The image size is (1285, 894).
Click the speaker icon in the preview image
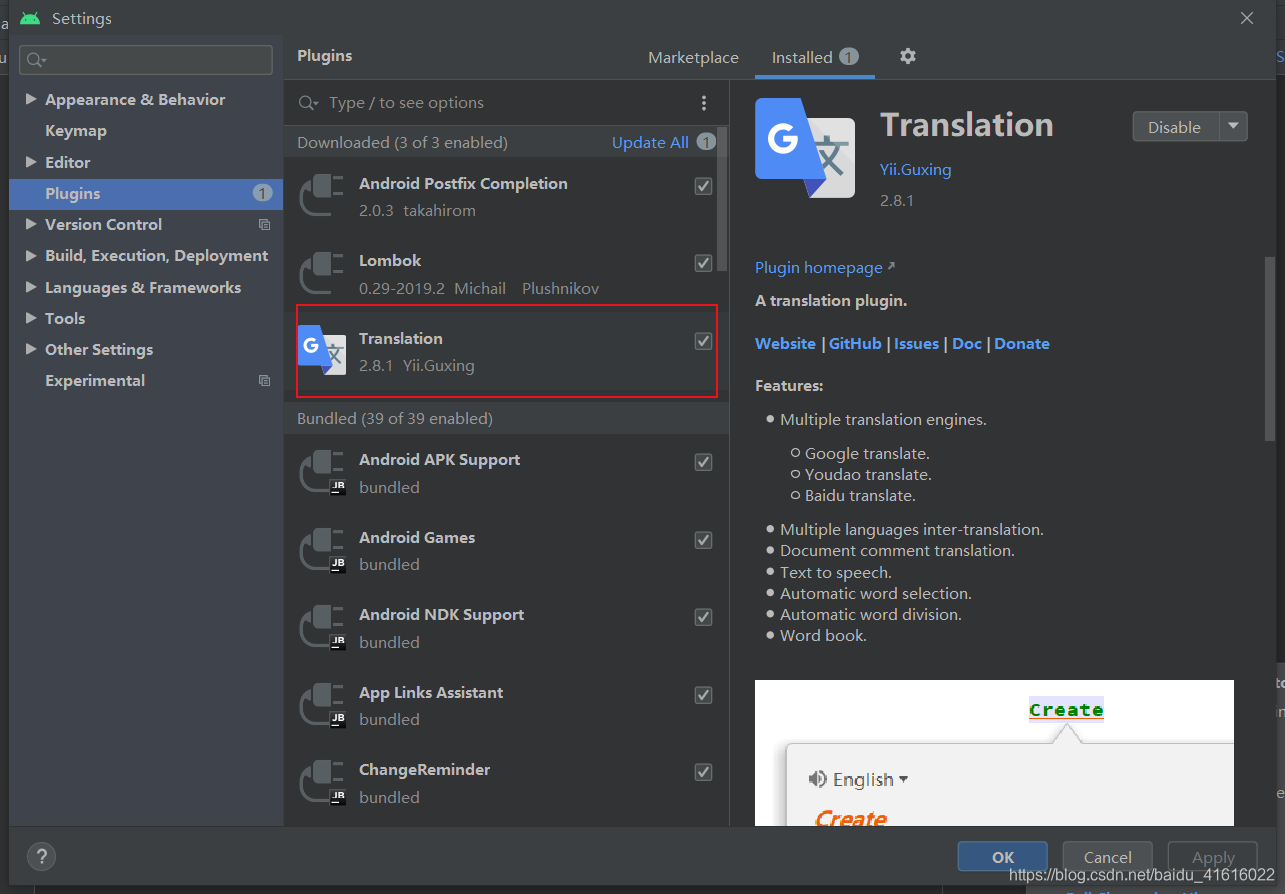(818, 779)
